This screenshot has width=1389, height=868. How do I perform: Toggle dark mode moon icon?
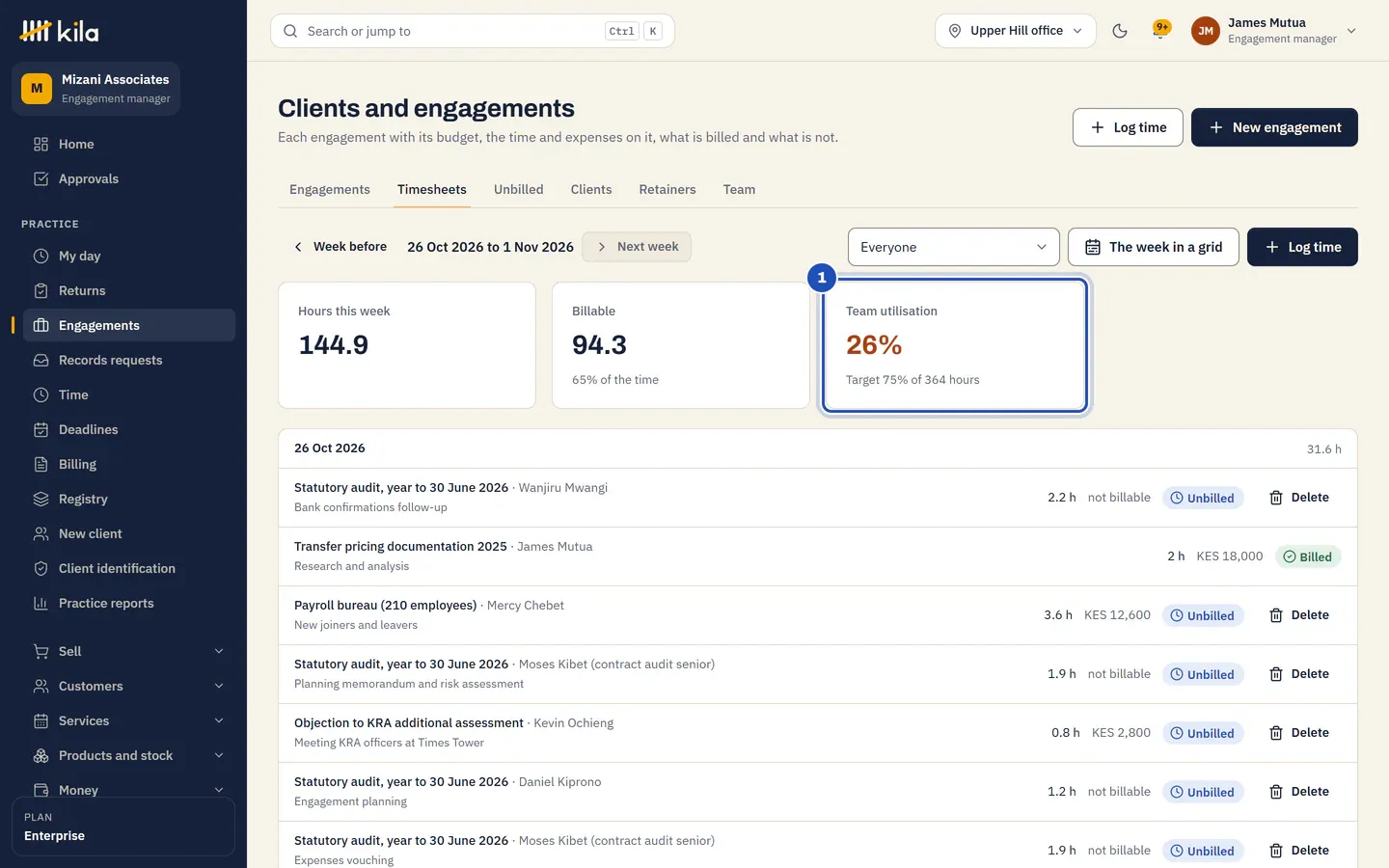pyautogui.click(x=1120, y=31)
